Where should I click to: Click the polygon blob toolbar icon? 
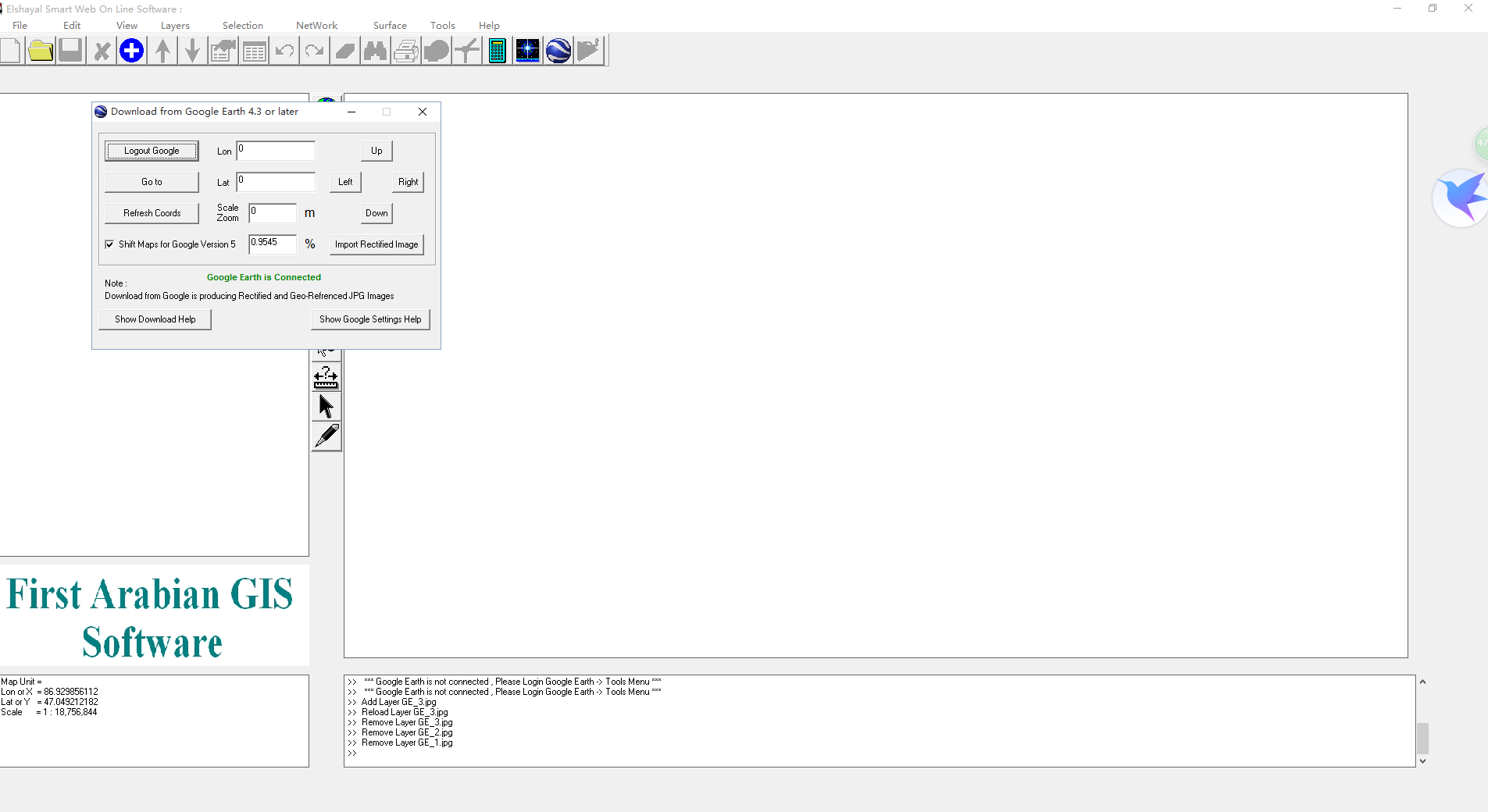pos(437,51)
